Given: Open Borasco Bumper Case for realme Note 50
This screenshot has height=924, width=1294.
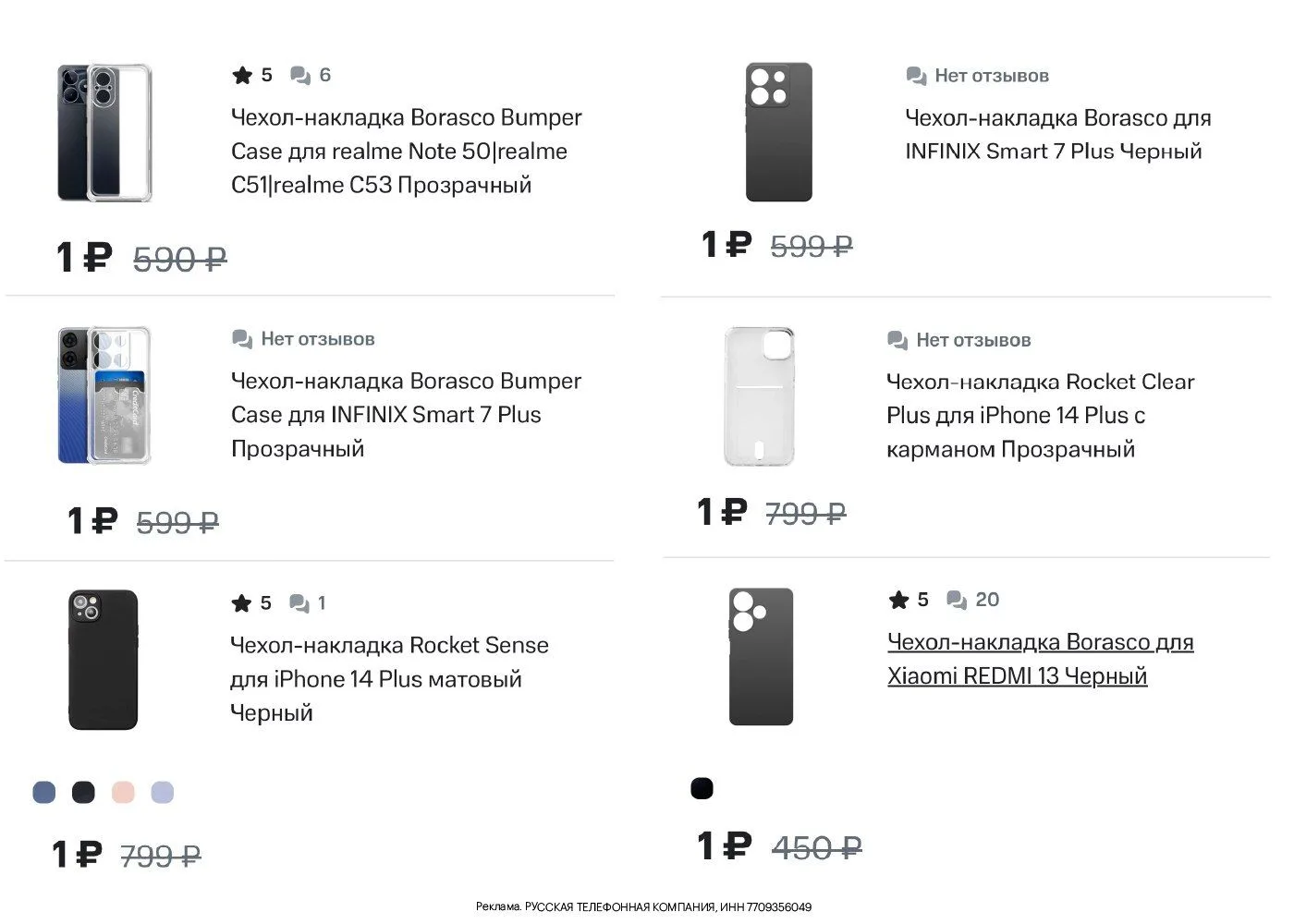Looking at the screenshot, I should point(407,152).
